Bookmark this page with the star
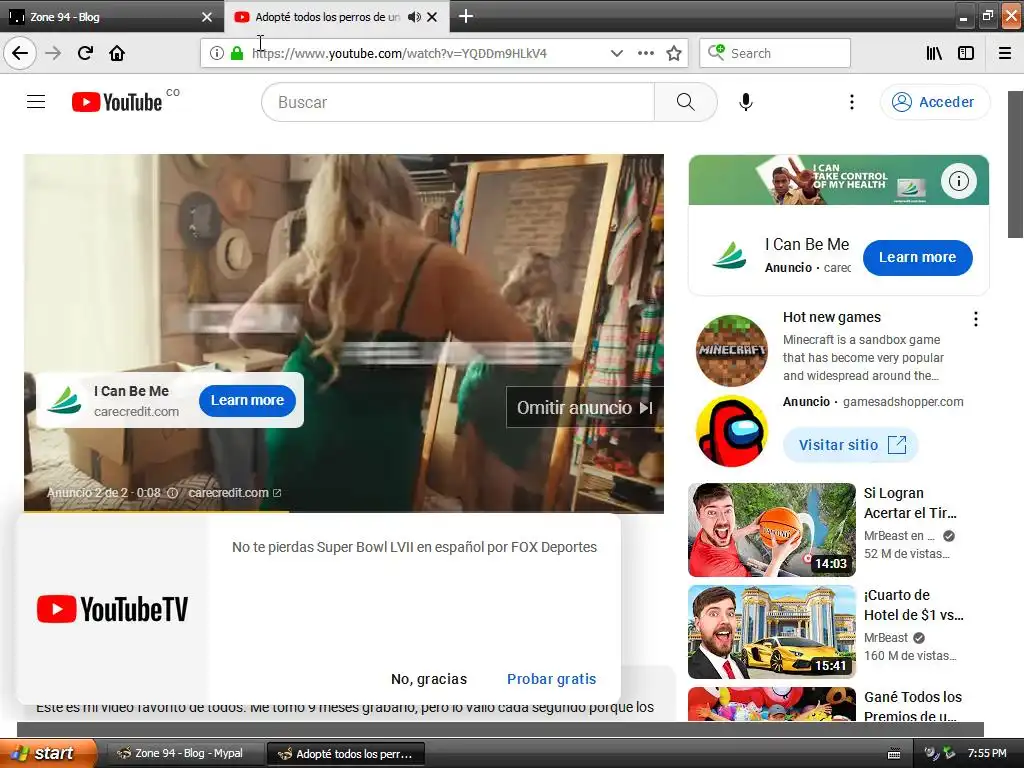The image size is (1024, 768). click(674, 53)
